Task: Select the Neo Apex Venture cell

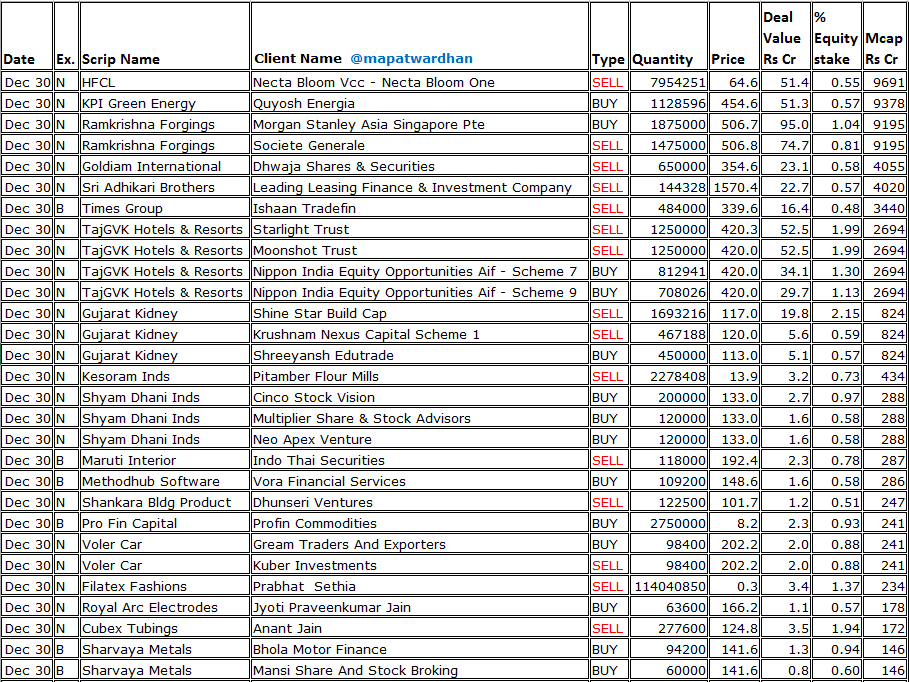Action: (x=420, y=439)
